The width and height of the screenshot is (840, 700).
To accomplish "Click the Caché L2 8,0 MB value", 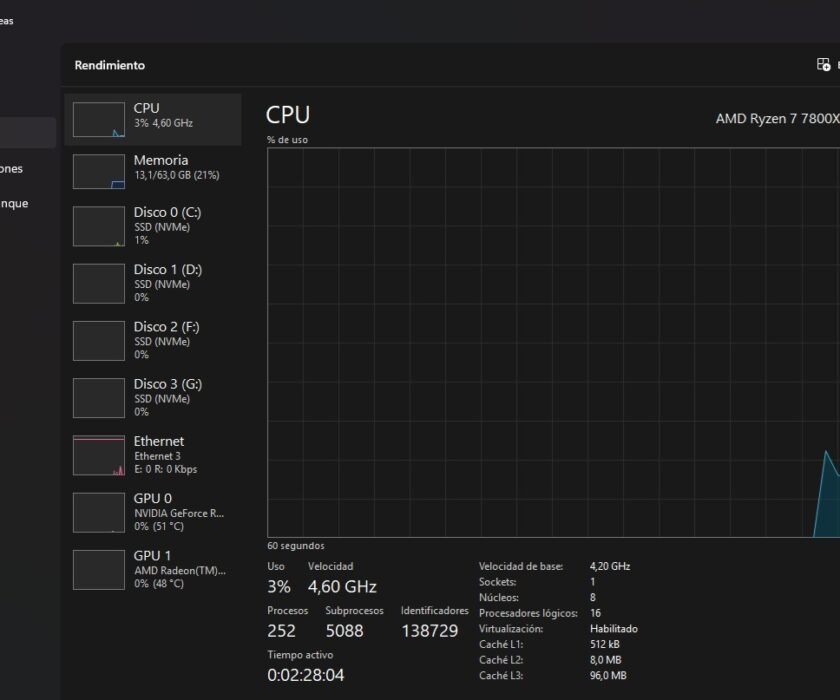I will [x=605, y=660].
